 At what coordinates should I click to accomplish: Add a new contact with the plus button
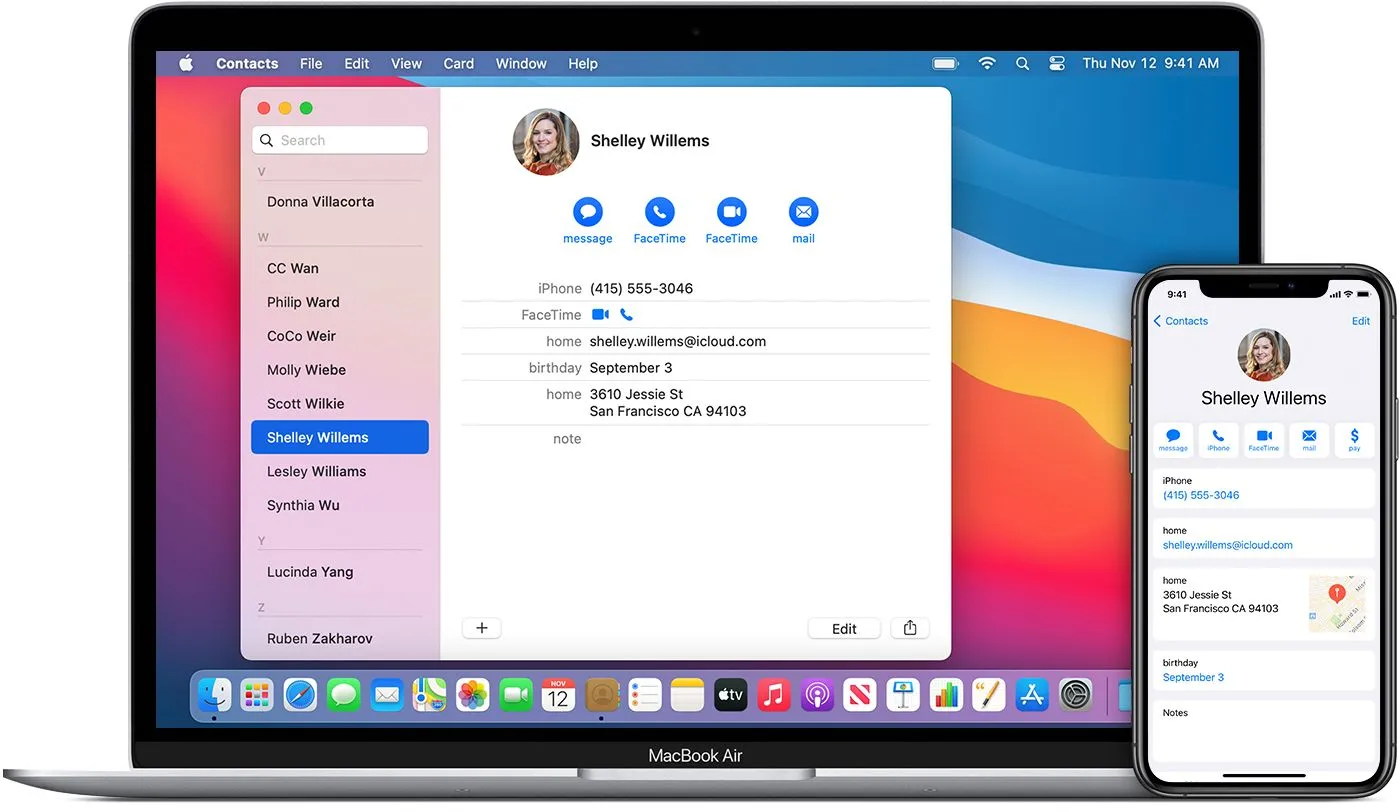pos(481,627)
